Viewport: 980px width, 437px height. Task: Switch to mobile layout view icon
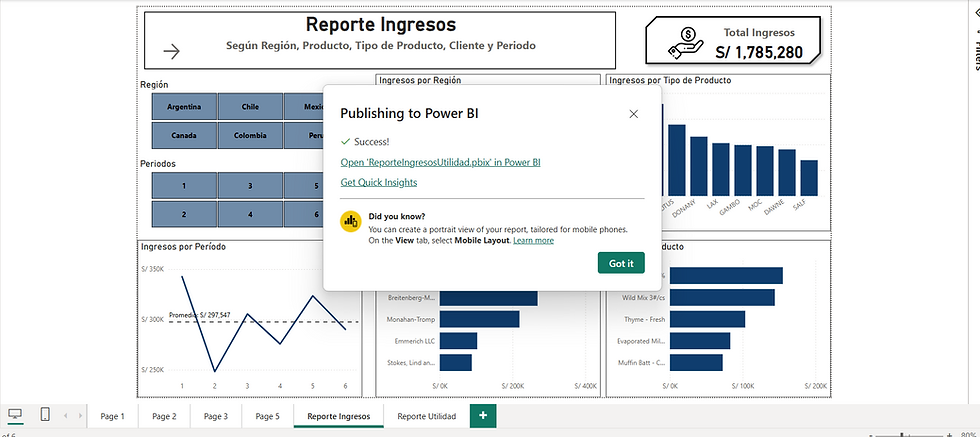[45, 414]
